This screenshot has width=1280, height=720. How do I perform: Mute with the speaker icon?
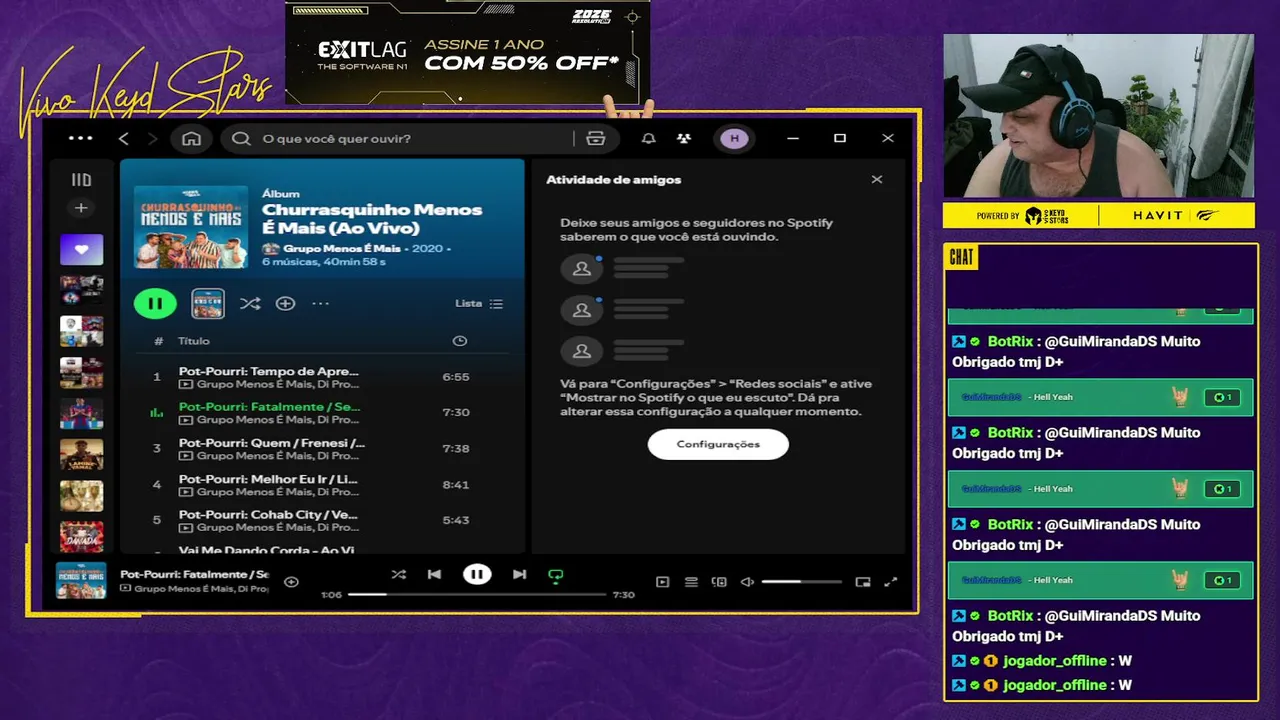(x=747, y=582)
